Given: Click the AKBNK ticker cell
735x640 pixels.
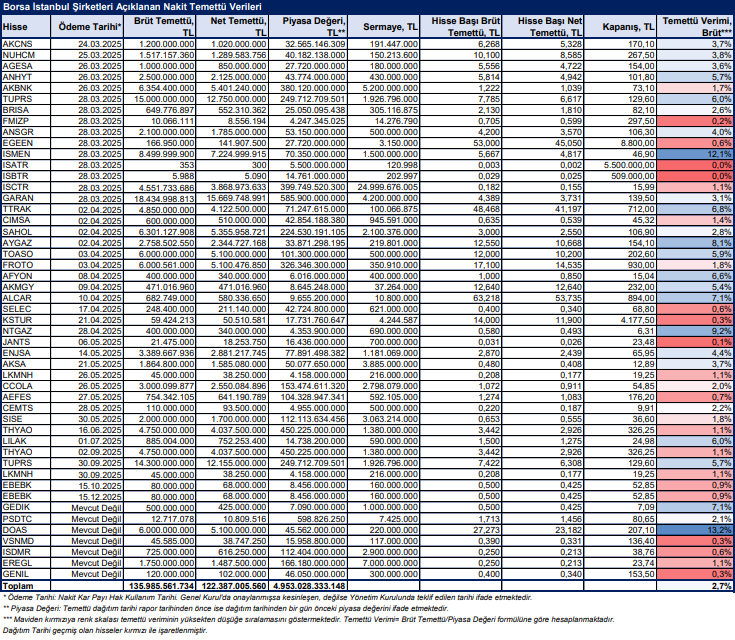Looking at the screenshot, I should pos(26,88).
